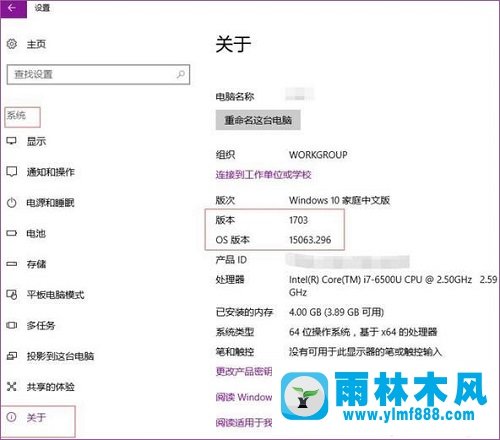500x440 pixels.
Task: Open the 阅读适用于我 link
Action: (x=244, y=423)
